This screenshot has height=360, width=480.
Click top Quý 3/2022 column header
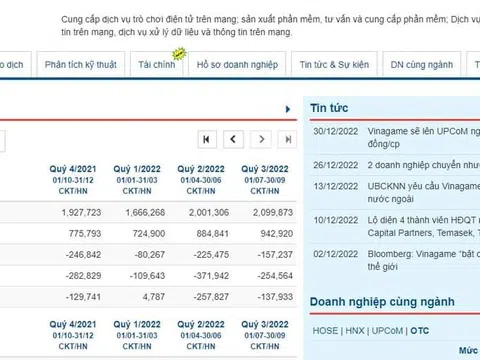[265, 179]
